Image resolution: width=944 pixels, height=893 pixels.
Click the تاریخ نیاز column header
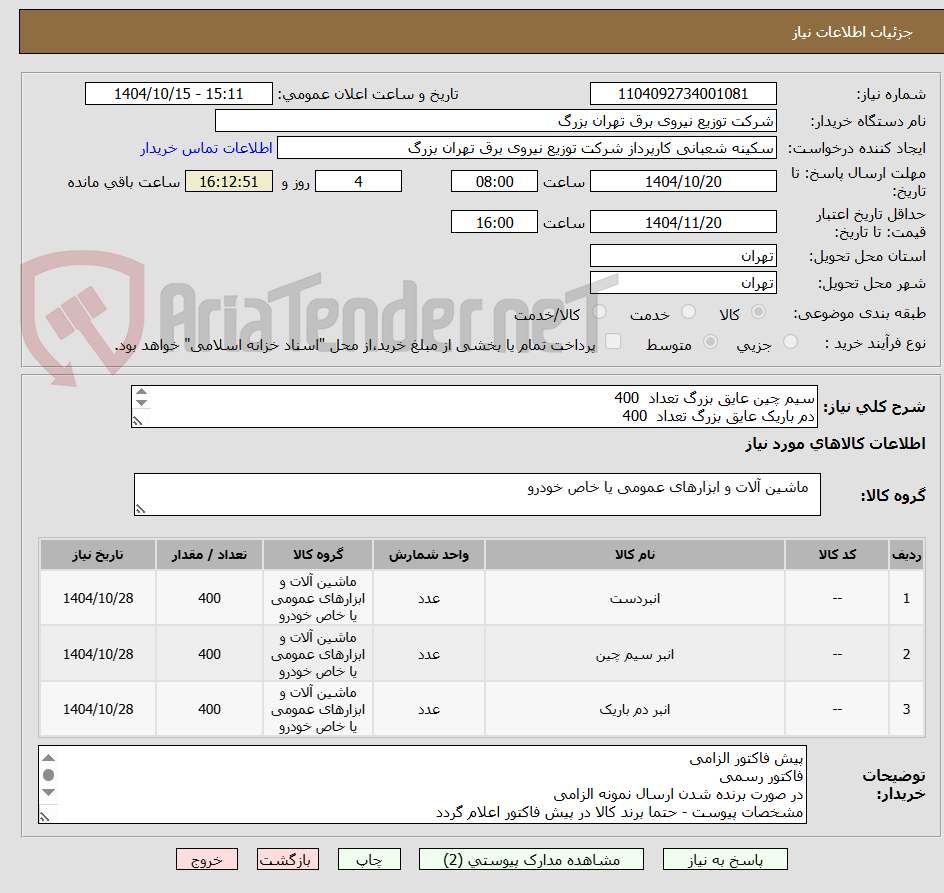(98, 555)
